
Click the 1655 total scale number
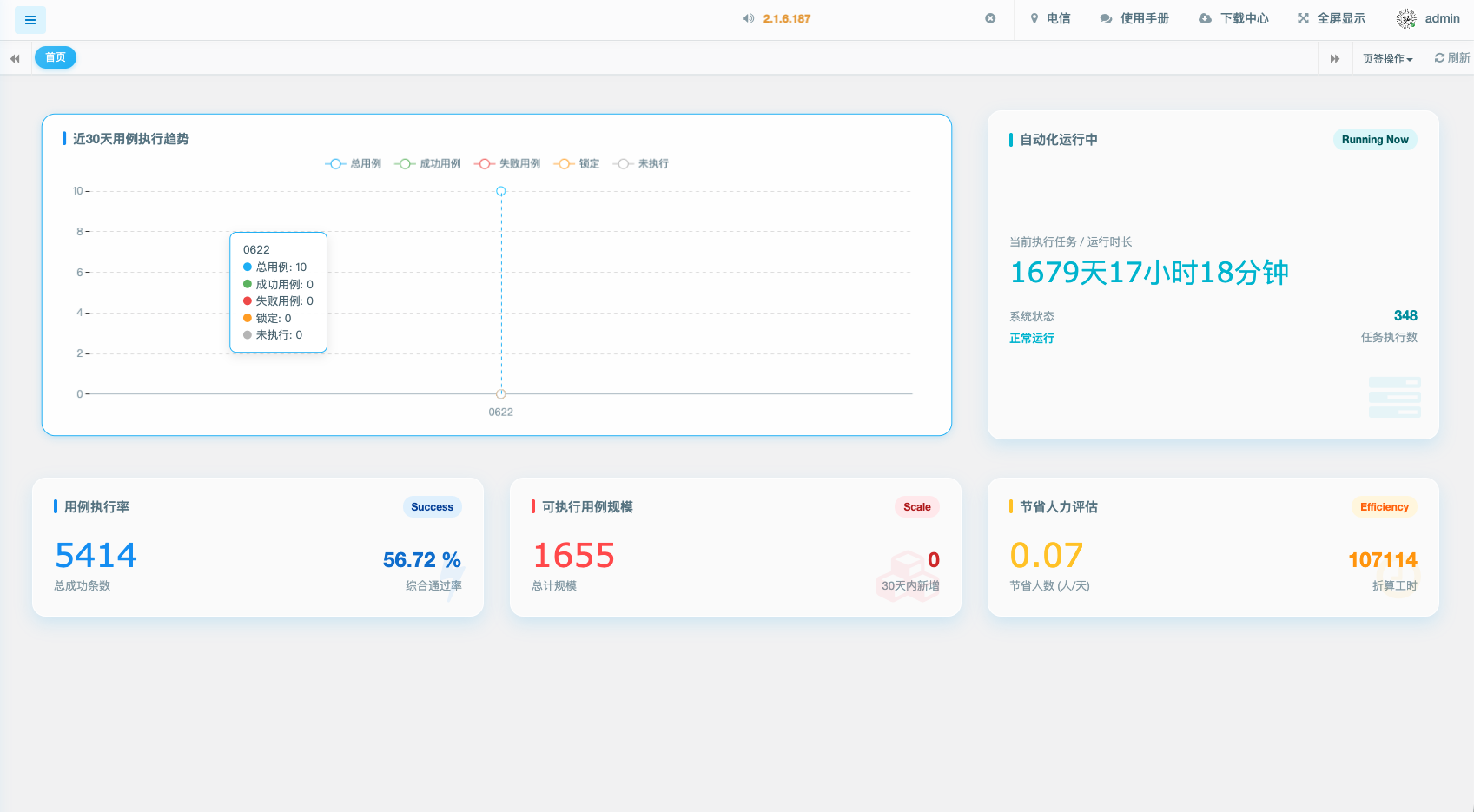(x=574, y=556)
